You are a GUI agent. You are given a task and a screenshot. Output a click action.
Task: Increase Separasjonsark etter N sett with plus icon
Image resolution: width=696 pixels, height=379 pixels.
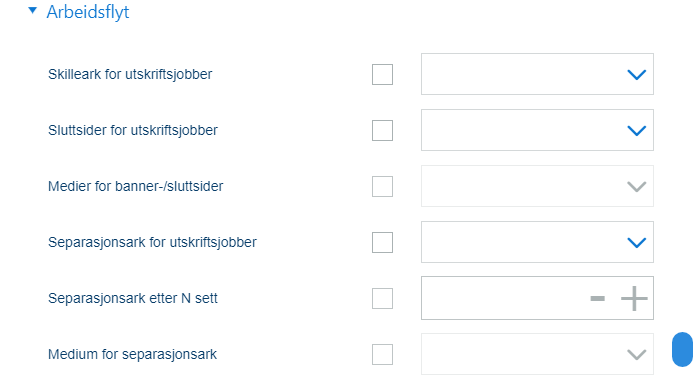click(634, 298)
